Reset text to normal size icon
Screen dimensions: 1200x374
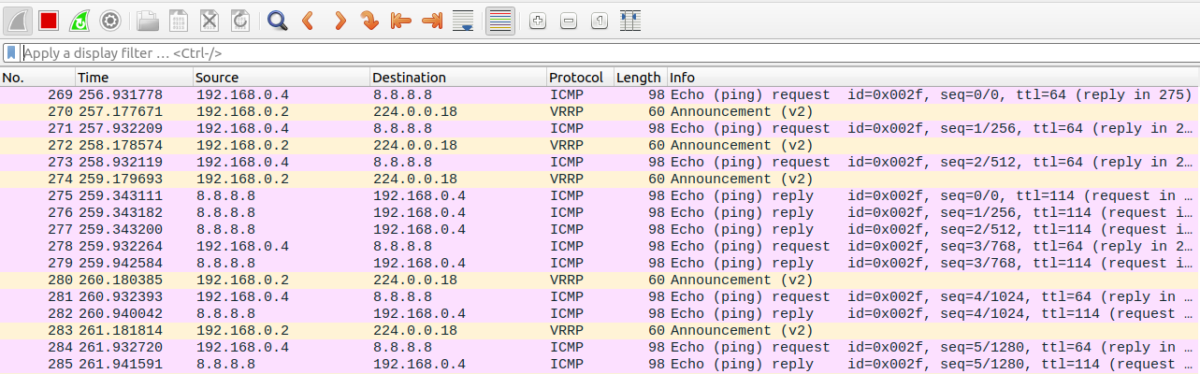pyautogui.click(x=599, y=19)
